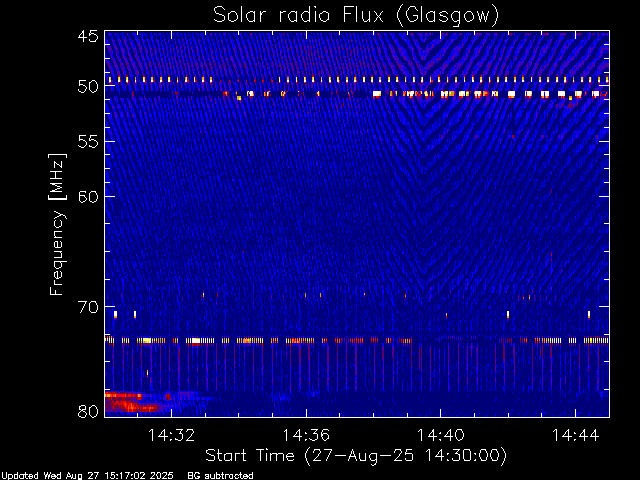The width and height of the screenshot is (640, 480).
Task: Click the 'Start Time (27-Aug-25 14:30:00)' label
Action: point(356,456)
